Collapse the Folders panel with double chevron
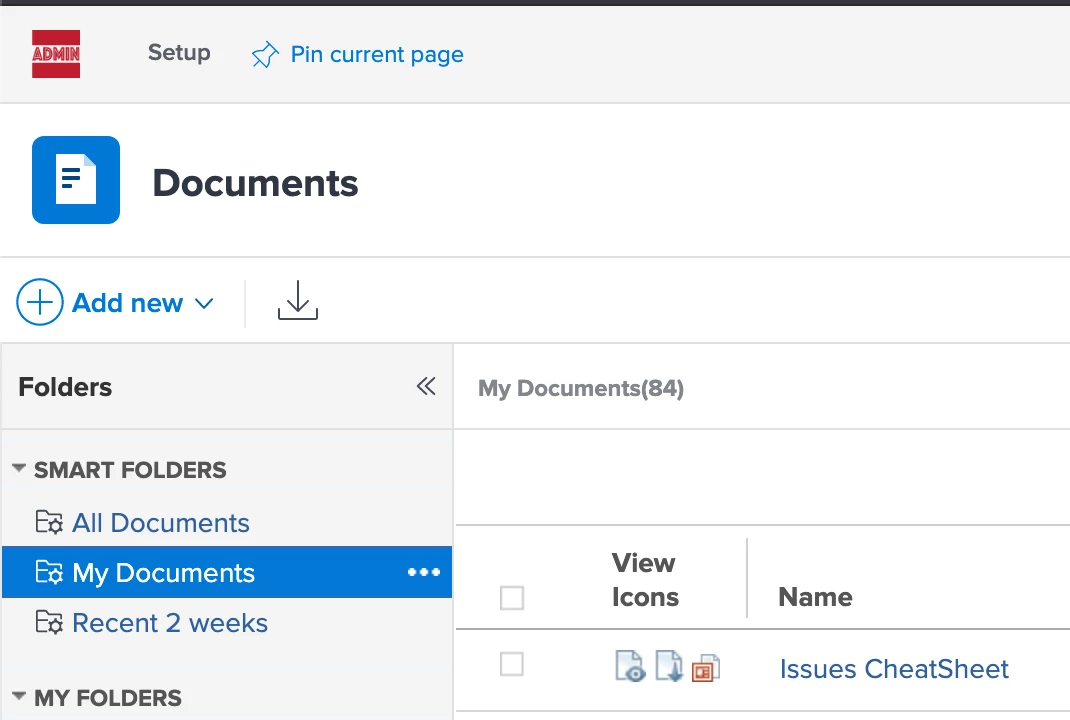This screenshot has width=1070, height=720. (x=426, y=387)
